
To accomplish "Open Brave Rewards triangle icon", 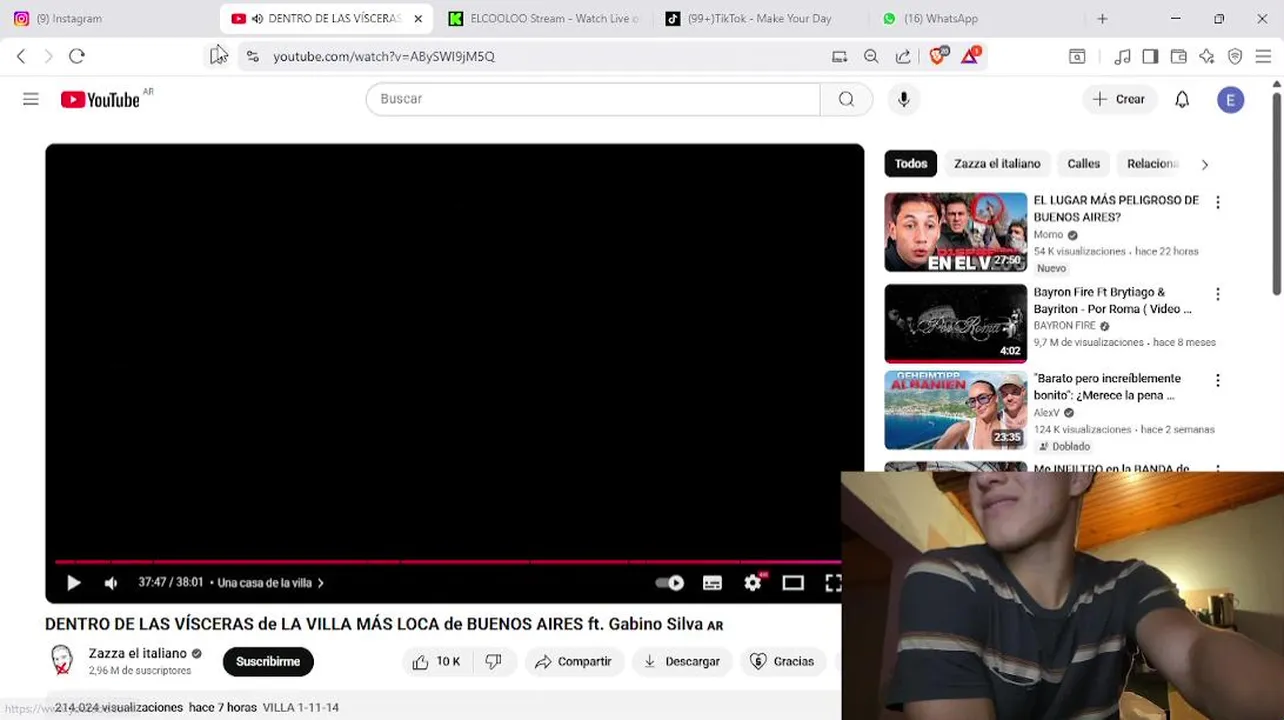I will [x=970, y=56].
